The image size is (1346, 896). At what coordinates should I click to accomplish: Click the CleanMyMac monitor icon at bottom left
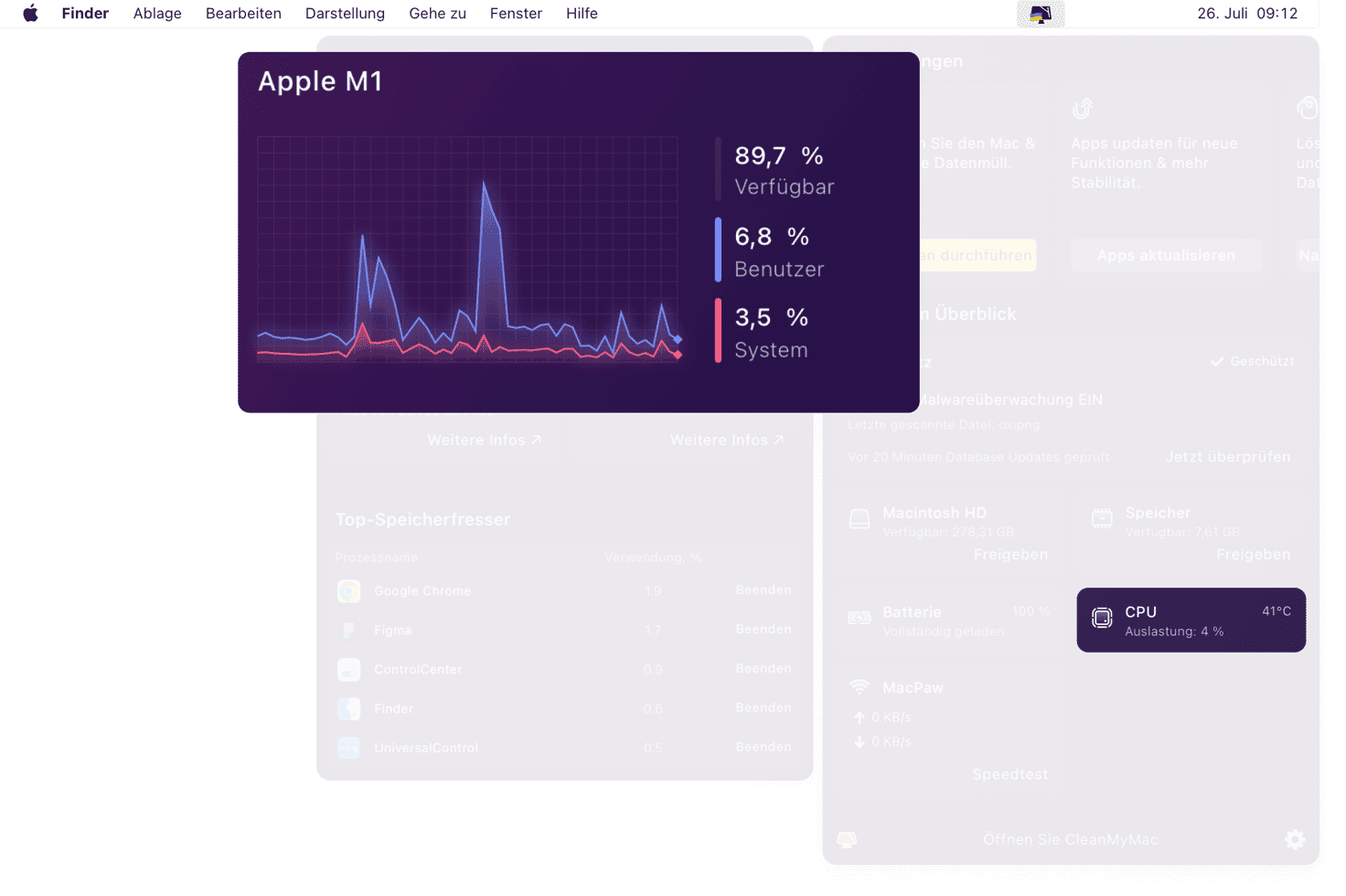pyautogui.click(x=848, y=839)
